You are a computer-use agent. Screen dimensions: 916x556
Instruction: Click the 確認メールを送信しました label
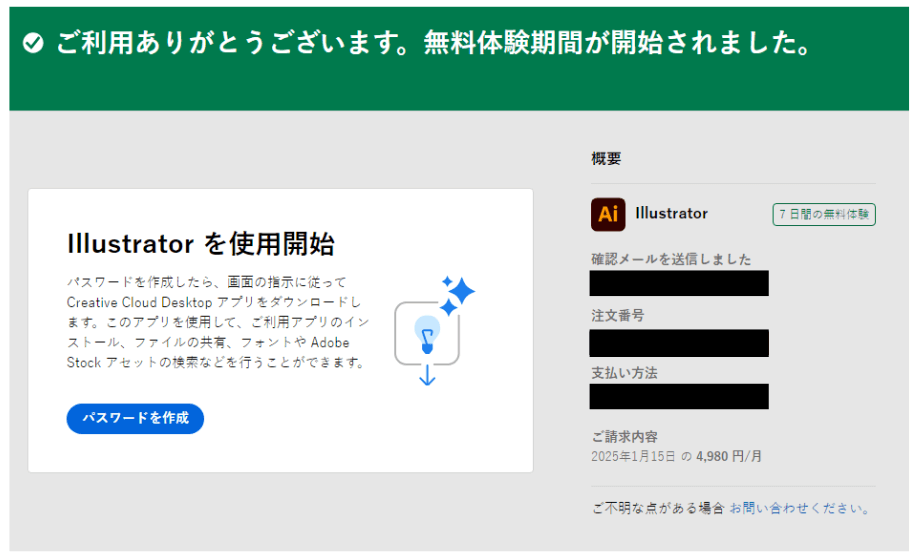pos(670,260)
